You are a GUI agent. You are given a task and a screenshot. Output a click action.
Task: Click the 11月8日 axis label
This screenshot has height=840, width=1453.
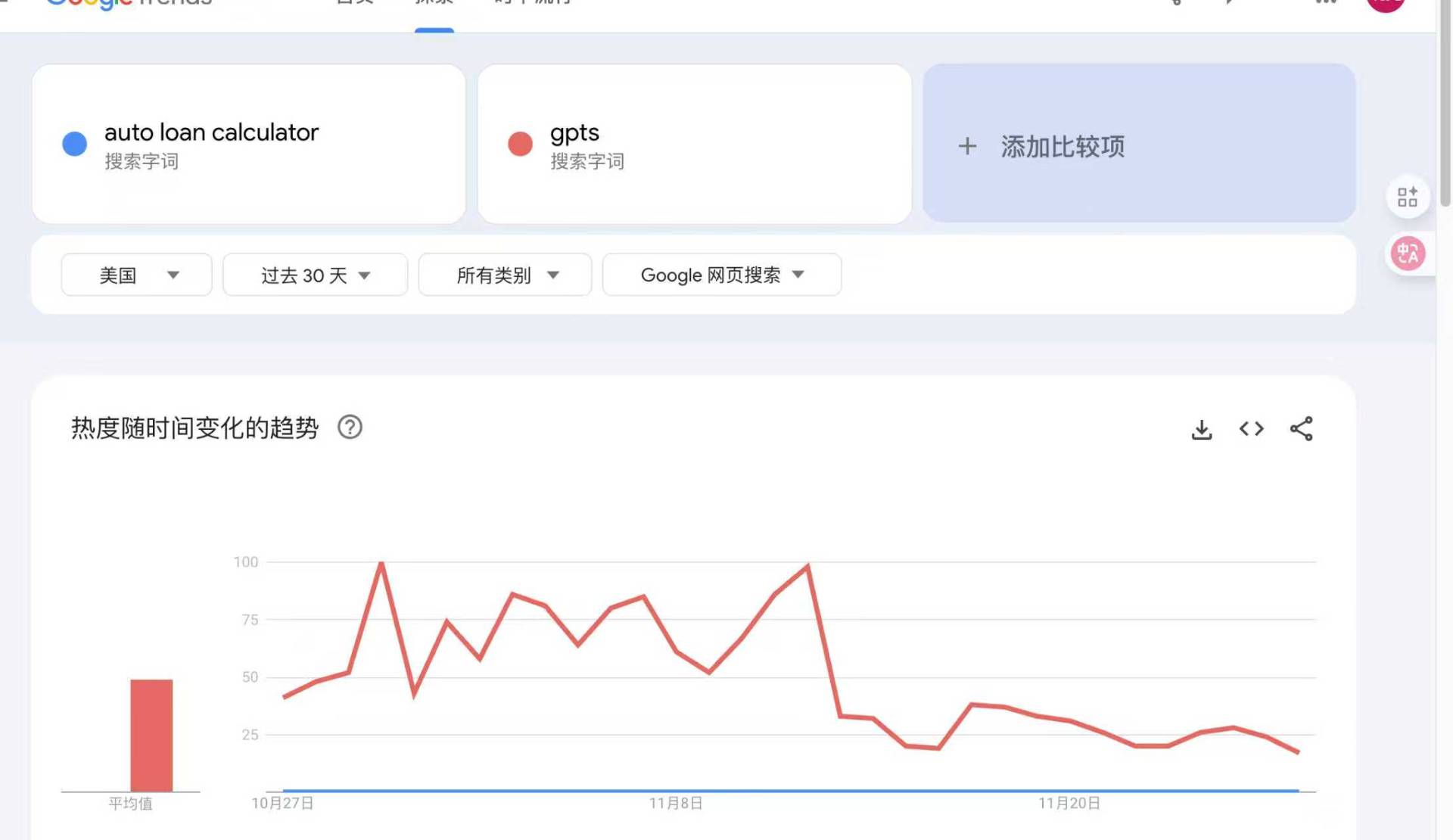[676, 804]
